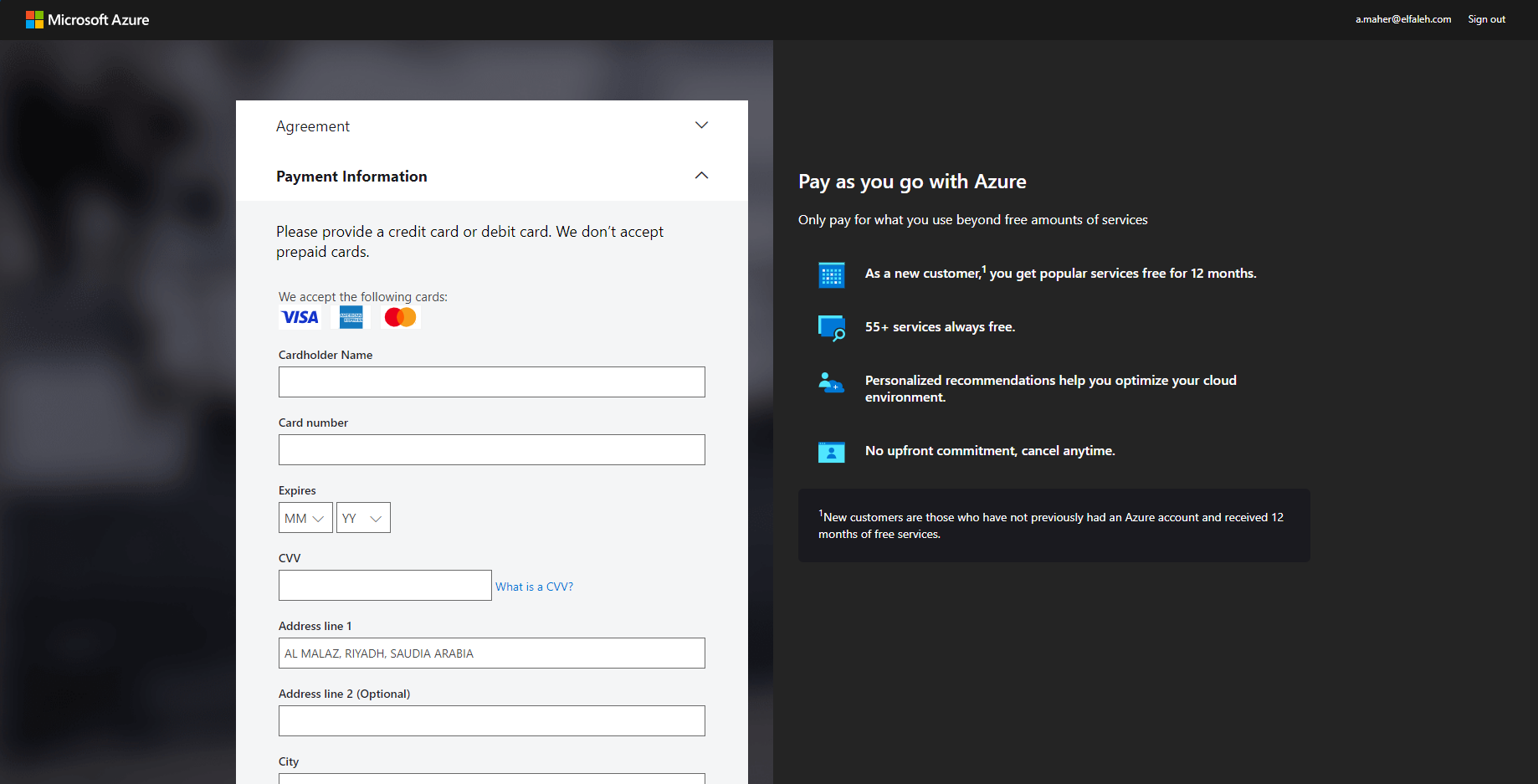
Task: Open the YY expiry year dropdown
Action: (x=363, y=518)
